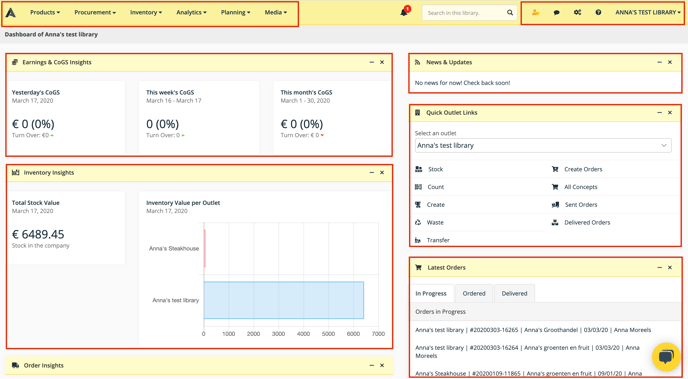688x379 pixels.
Task: Follow the Sent Orders link
Action: tap(580, 204)
